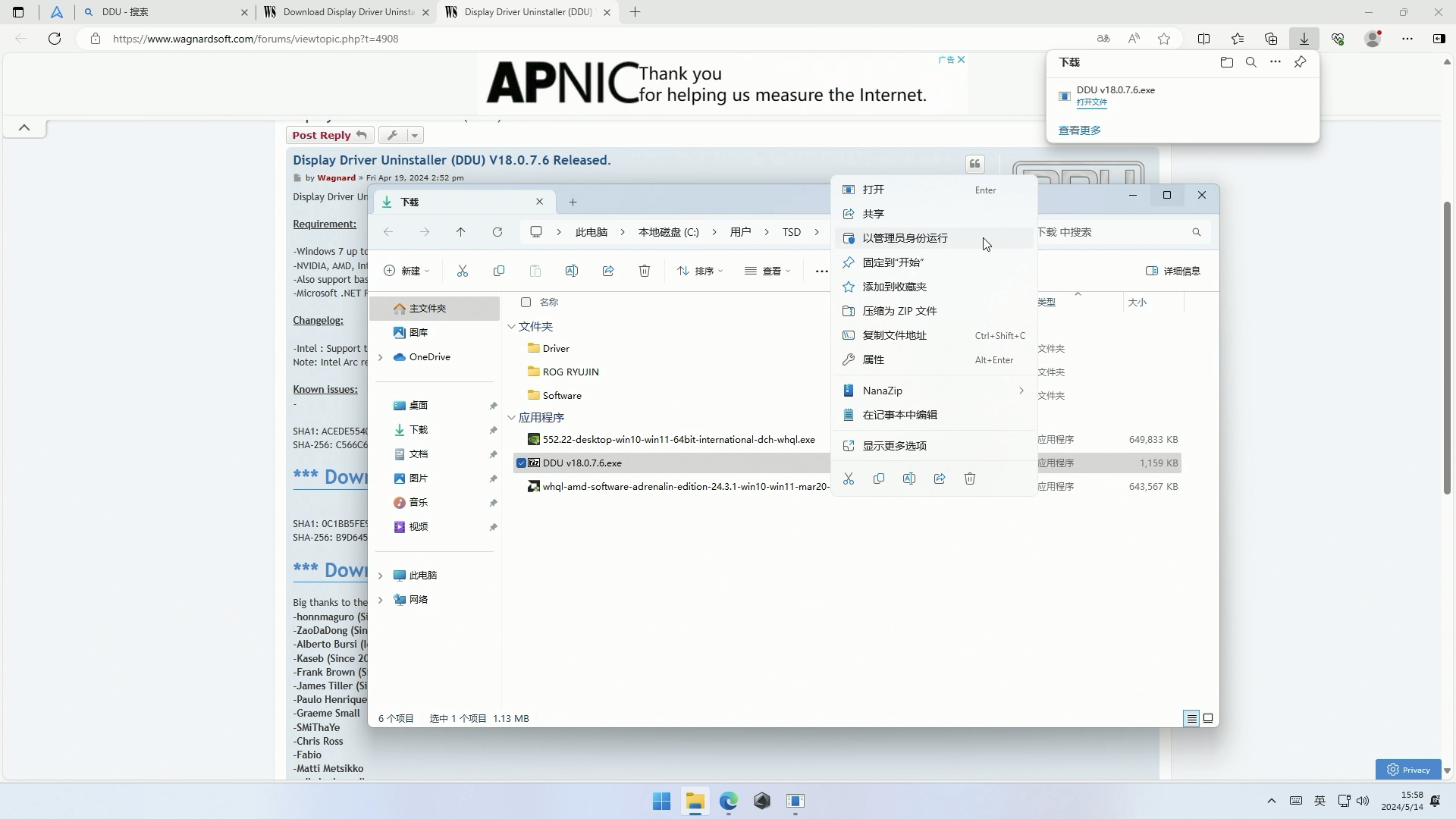The image size is (1456, 819).
Task: Open the 新建 dropdown in Explorer
Action: point(406,271)
